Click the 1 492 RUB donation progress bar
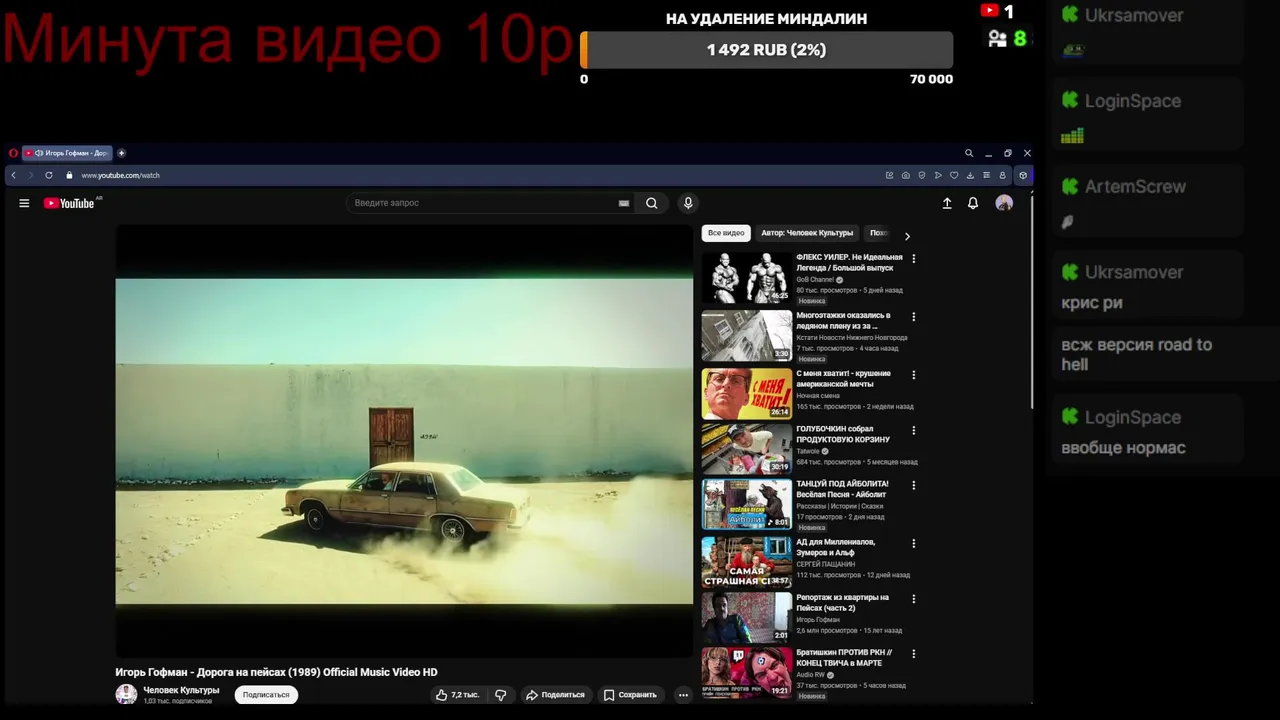This screenshot has height=720, width=1280. (x=767, y=50)
